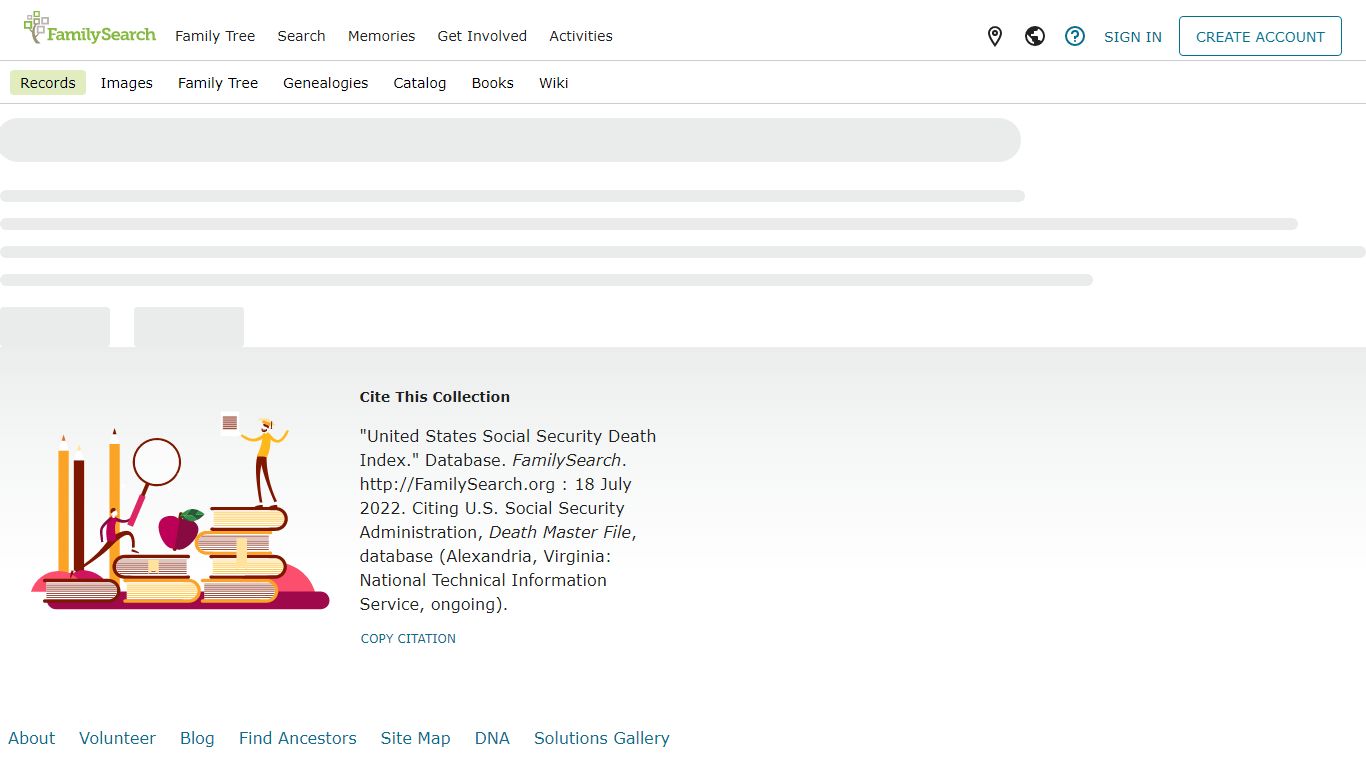Click the Cite This Collection heading
This screenshot has height=768, width=1366.
coord(435,397)
